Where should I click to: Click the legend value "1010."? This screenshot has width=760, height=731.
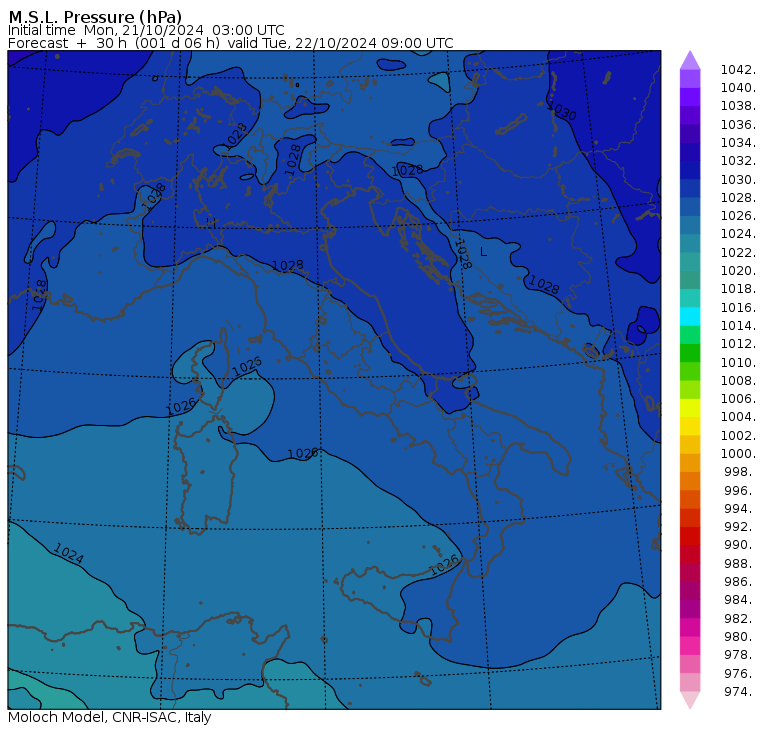pyautogui.click(x=738, y=362)
